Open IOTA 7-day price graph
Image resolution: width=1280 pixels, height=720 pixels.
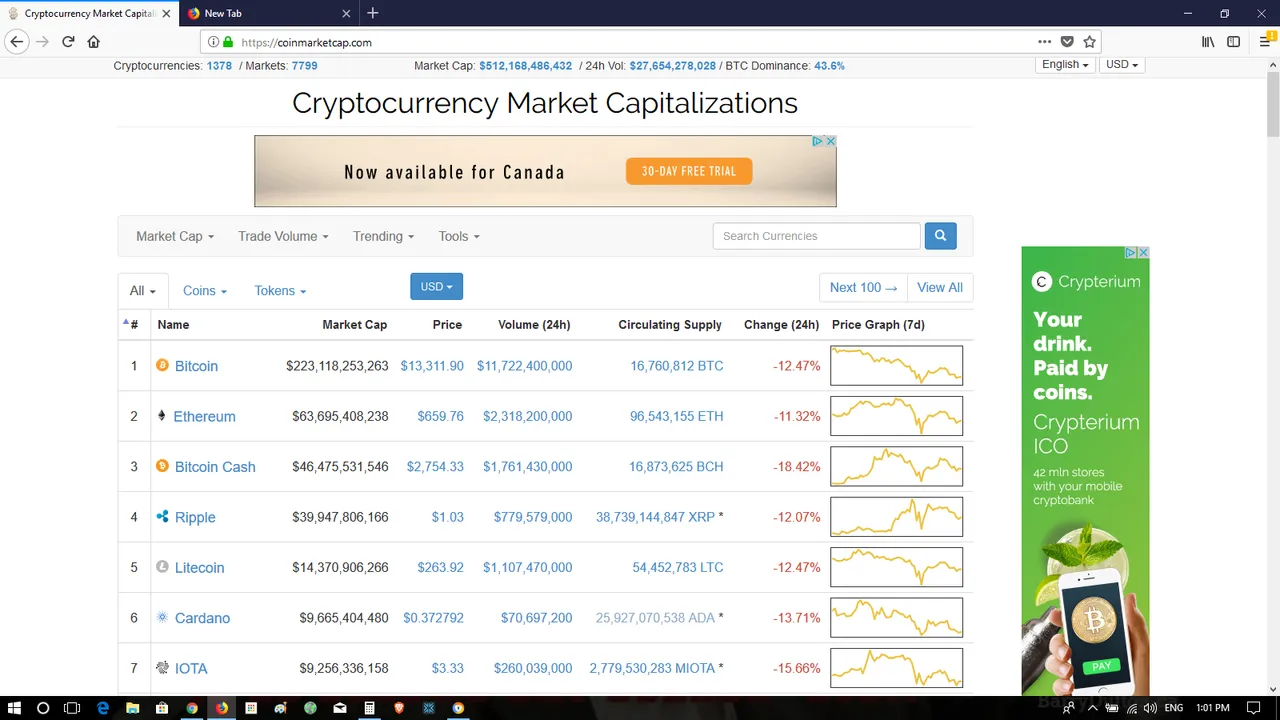896,667
